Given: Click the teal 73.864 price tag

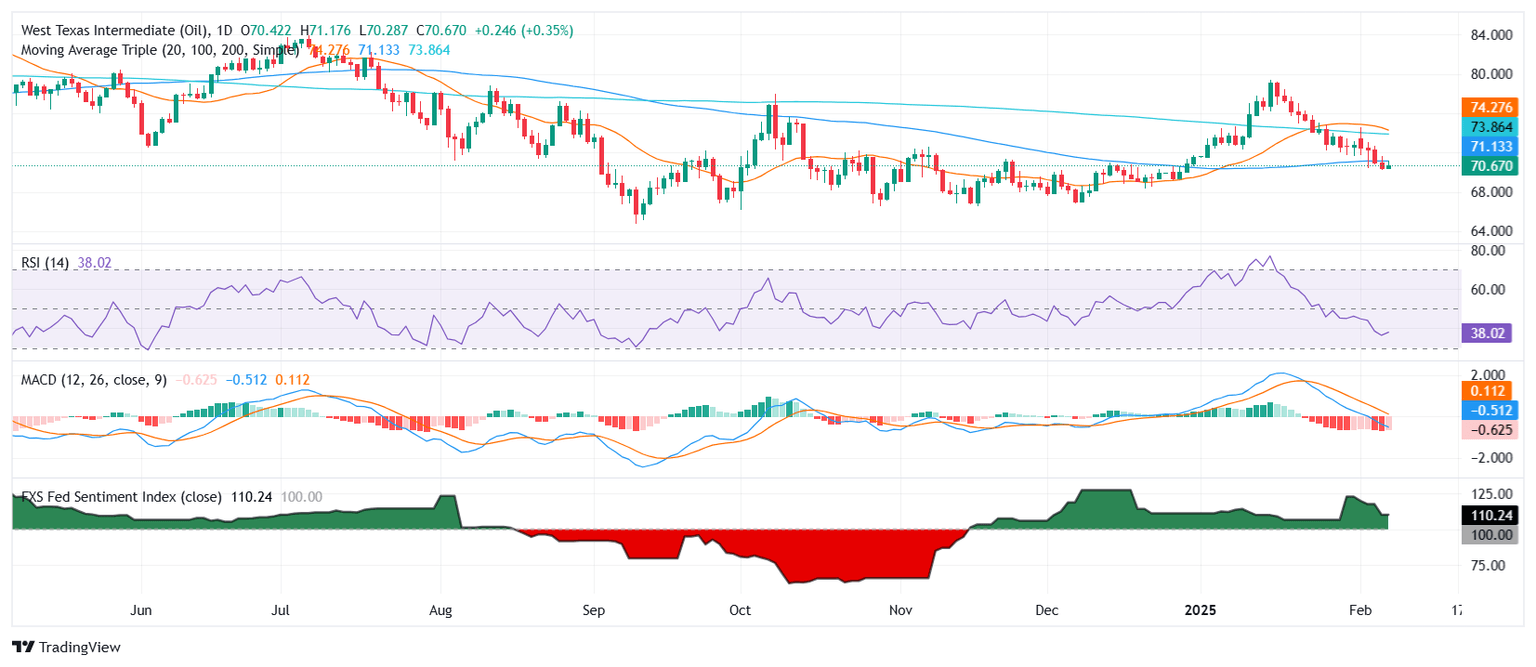Looking at the screenshot, I should tap(1489, 127).
